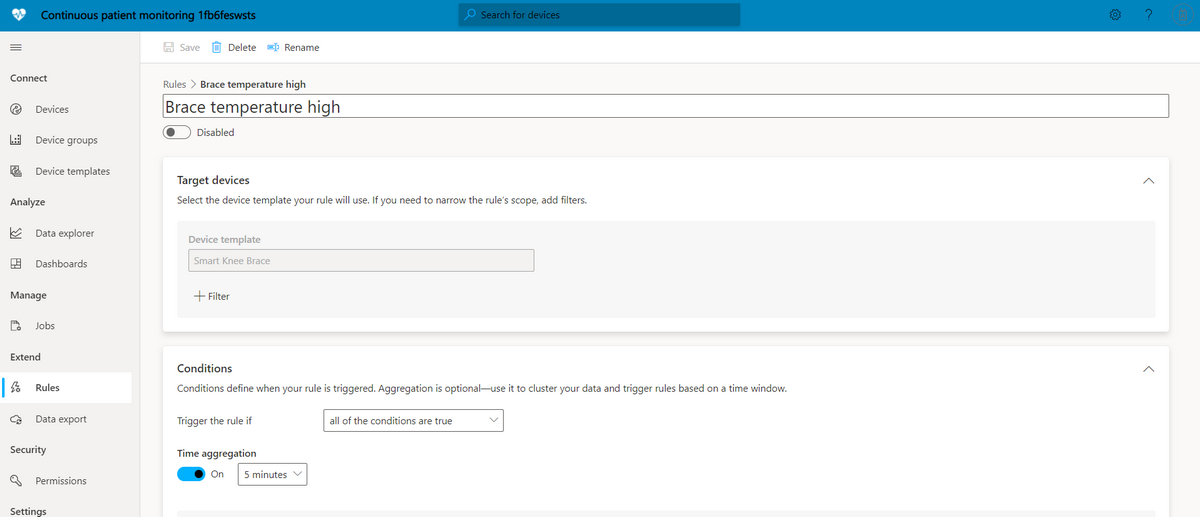This screenshot has height=517, width=1200.
Task: Click the Device groups sidebar icon
Action: [16, 140]
